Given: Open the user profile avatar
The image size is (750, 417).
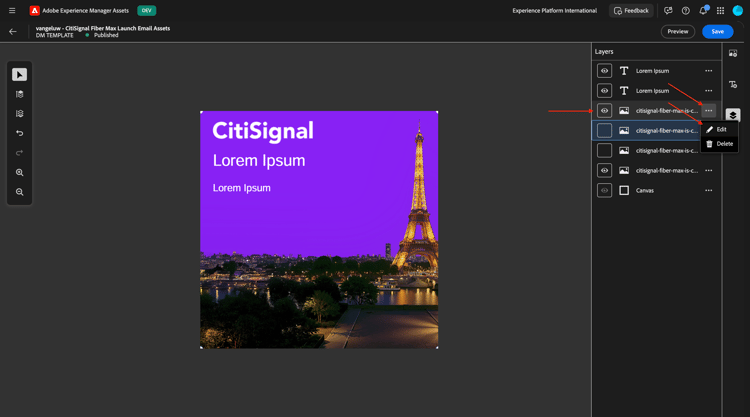Looking at the screenshot, I should click(x=738, y=11).
